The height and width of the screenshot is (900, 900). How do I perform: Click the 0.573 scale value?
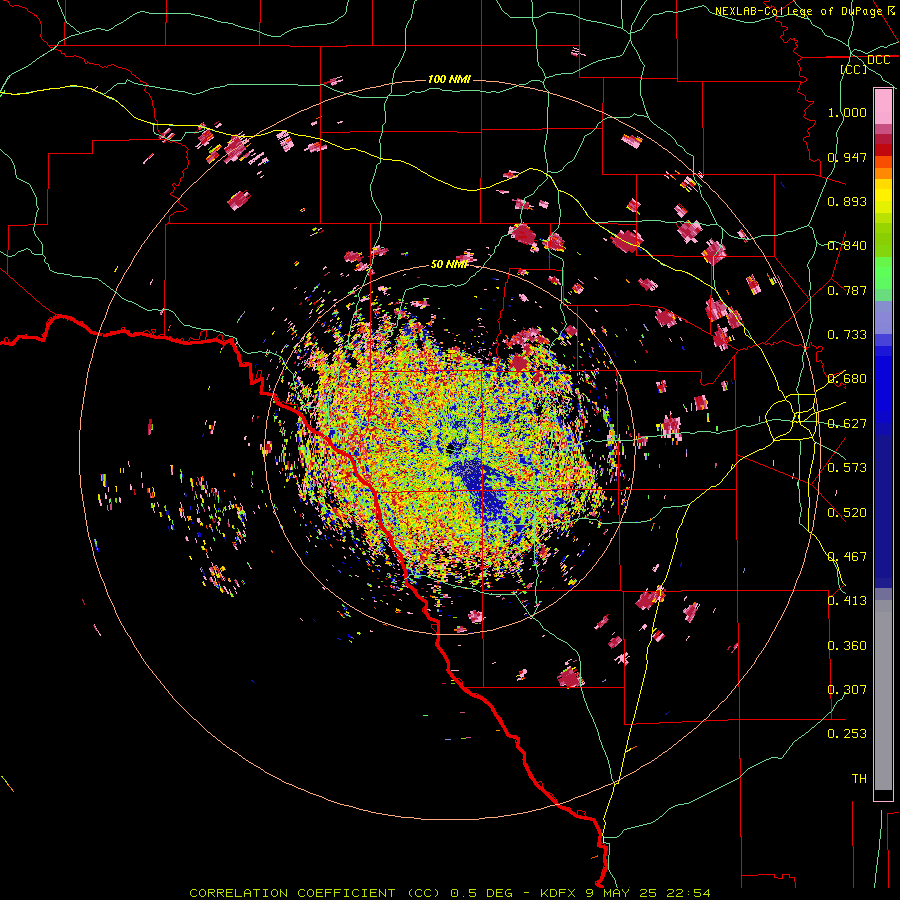pyautogui.click(x=847, y=468)
